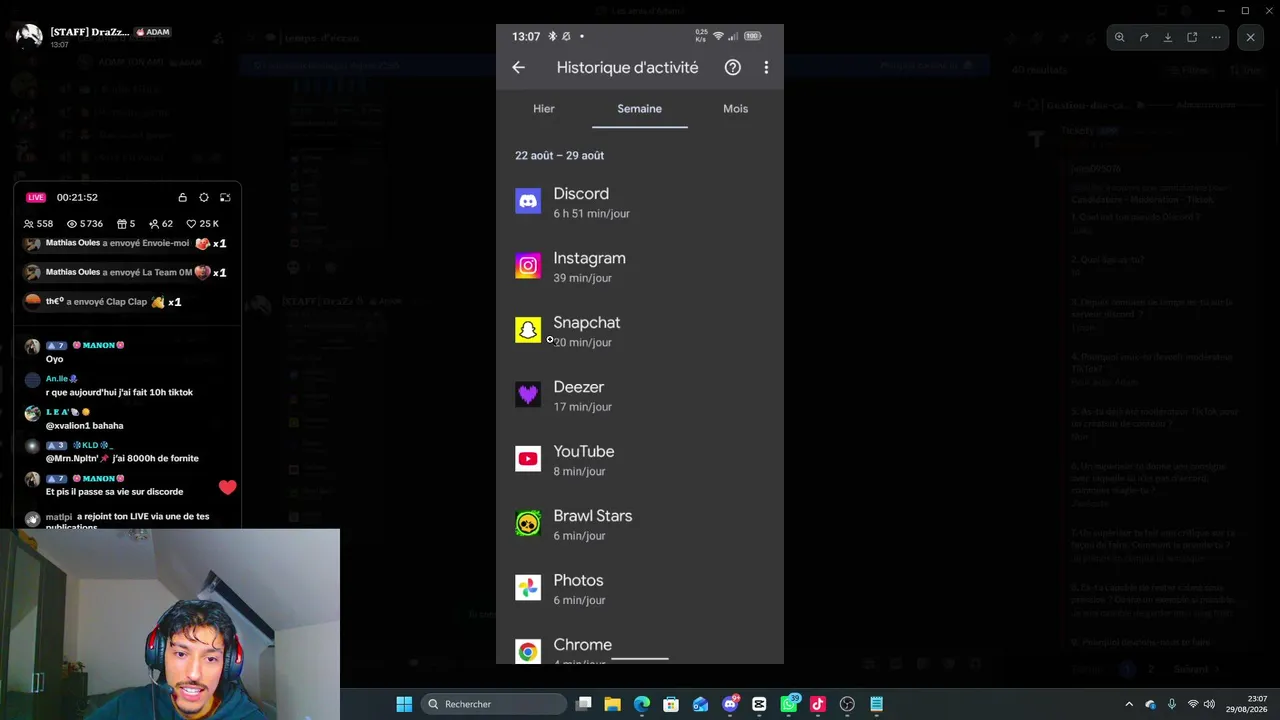Open OBS Studio from the taskbar
This screenshot has height=720, width=1280.
847,704
